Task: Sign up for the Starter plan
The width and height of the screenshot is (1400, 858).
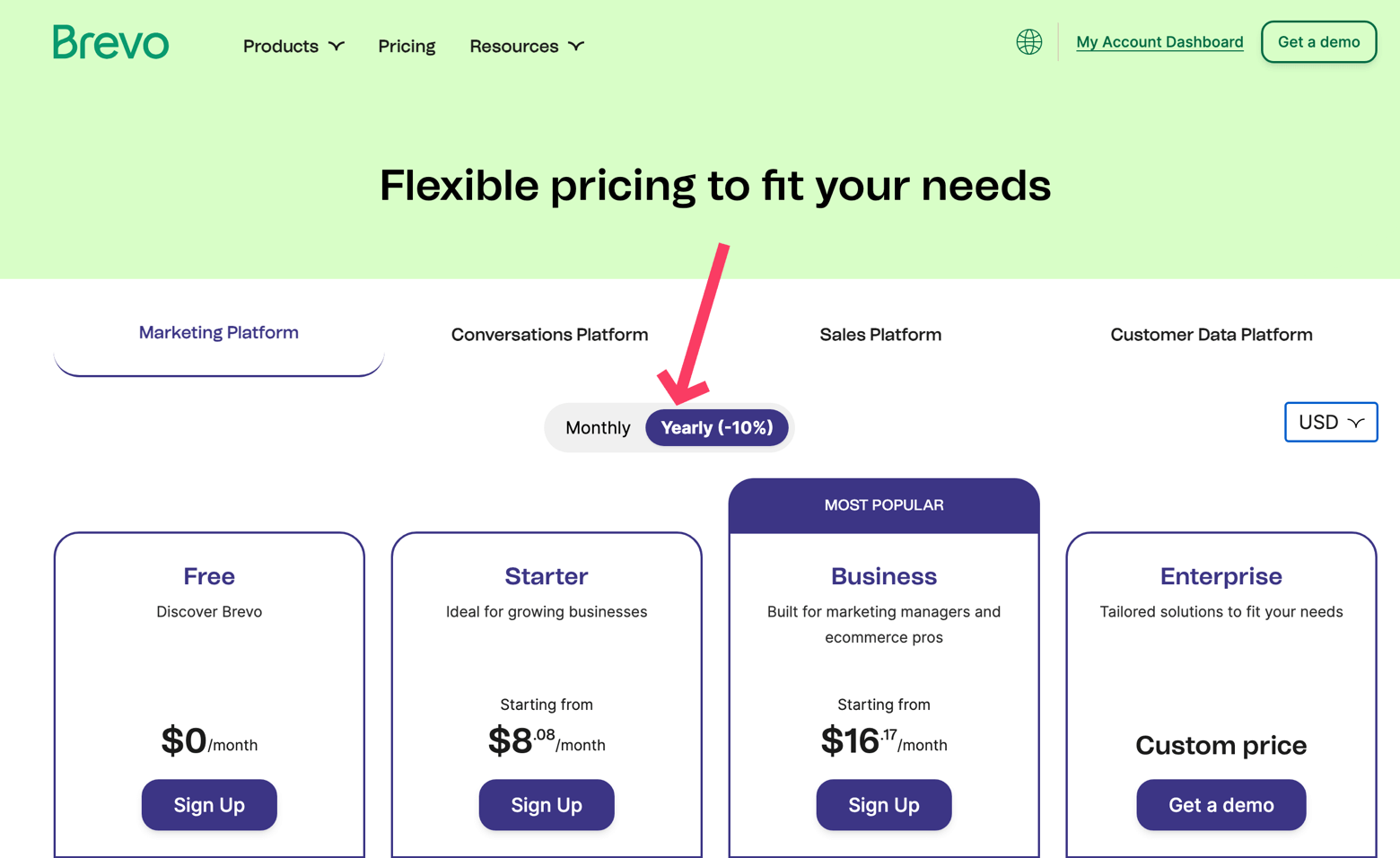Action: [547, 805]
